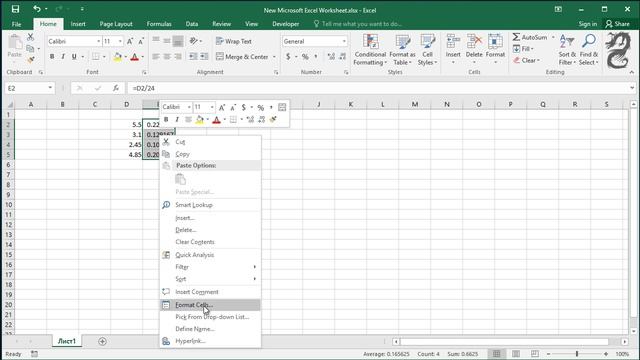Viewport: 640px width, 360px height.
Task: Toggle Bold in the ribbon Font group
Action: [x=52, y=57]
